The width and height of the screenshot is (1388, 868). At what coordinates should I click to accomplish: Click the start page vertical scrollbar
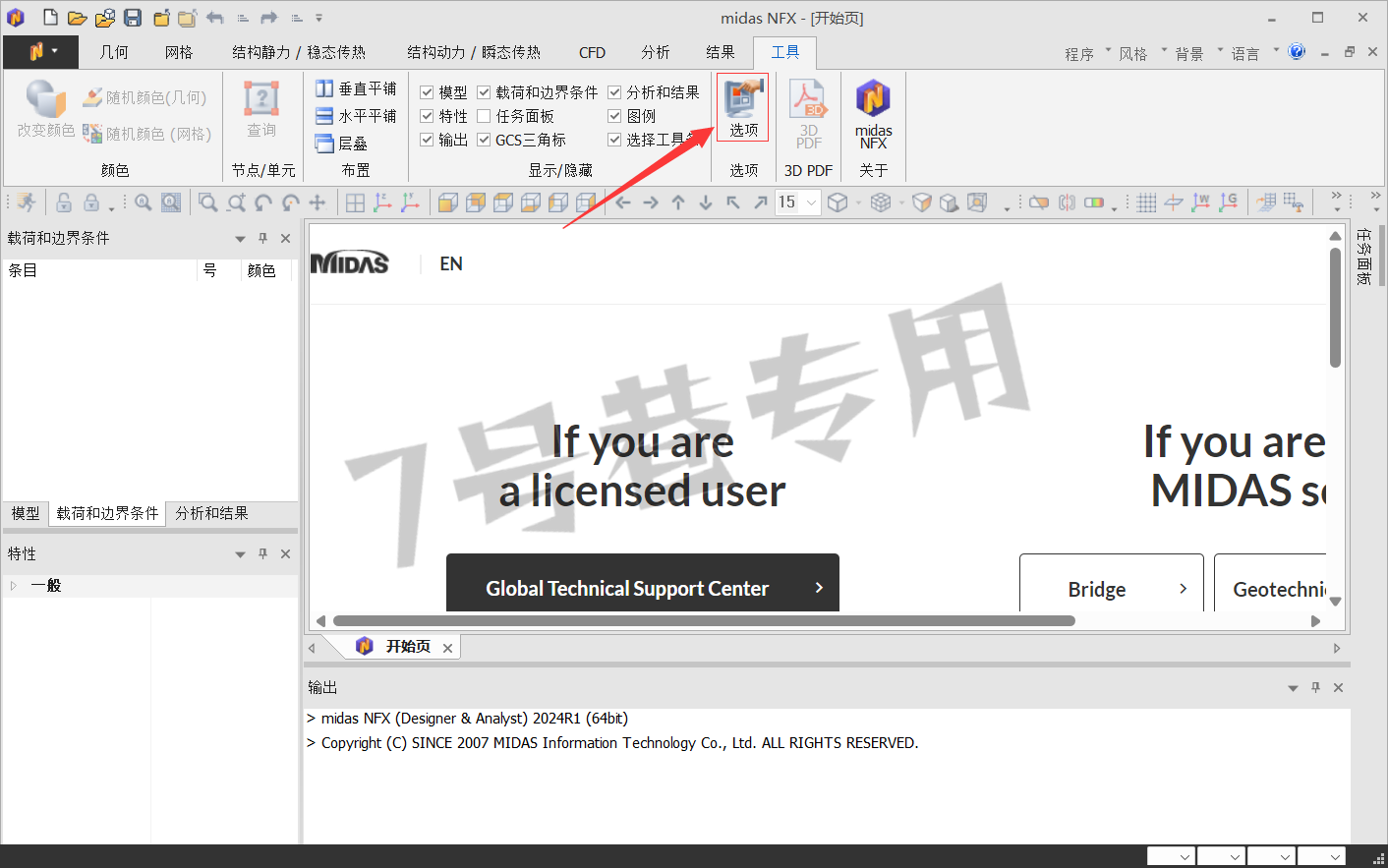pos(1335,308)
